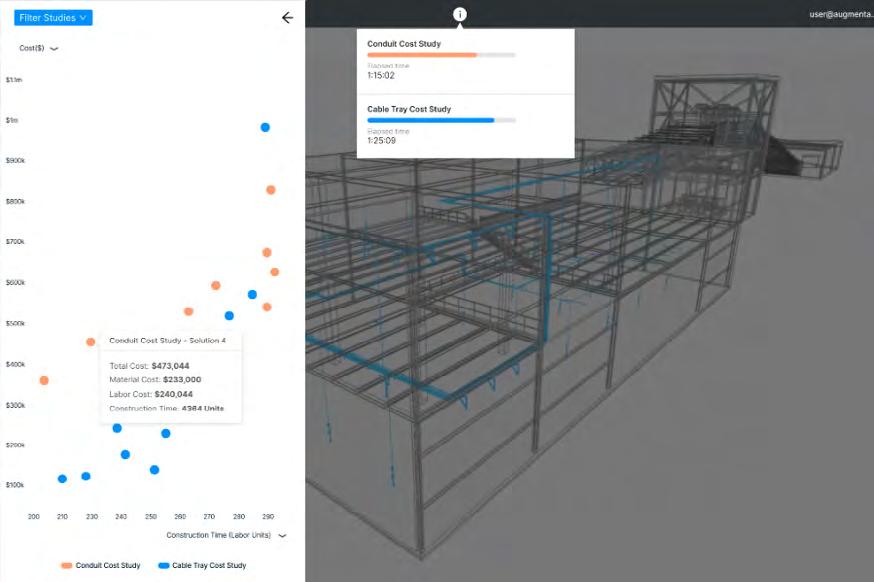
Task: Expand the Cost($) axis selector
Action: [53, 48]
